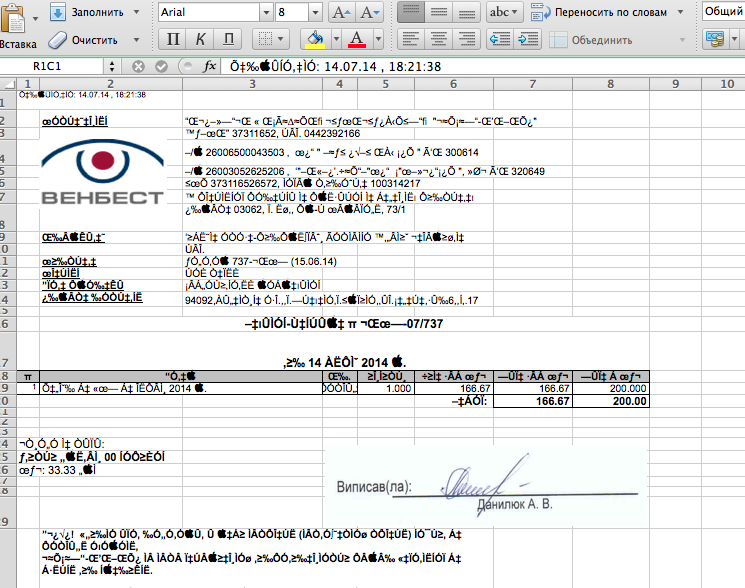Image resolution: width=745 pixels, height=588 pixels.
Task: Click the Fill (Заполнить) button
Action: pyautogui.click(x=87, y=12)
